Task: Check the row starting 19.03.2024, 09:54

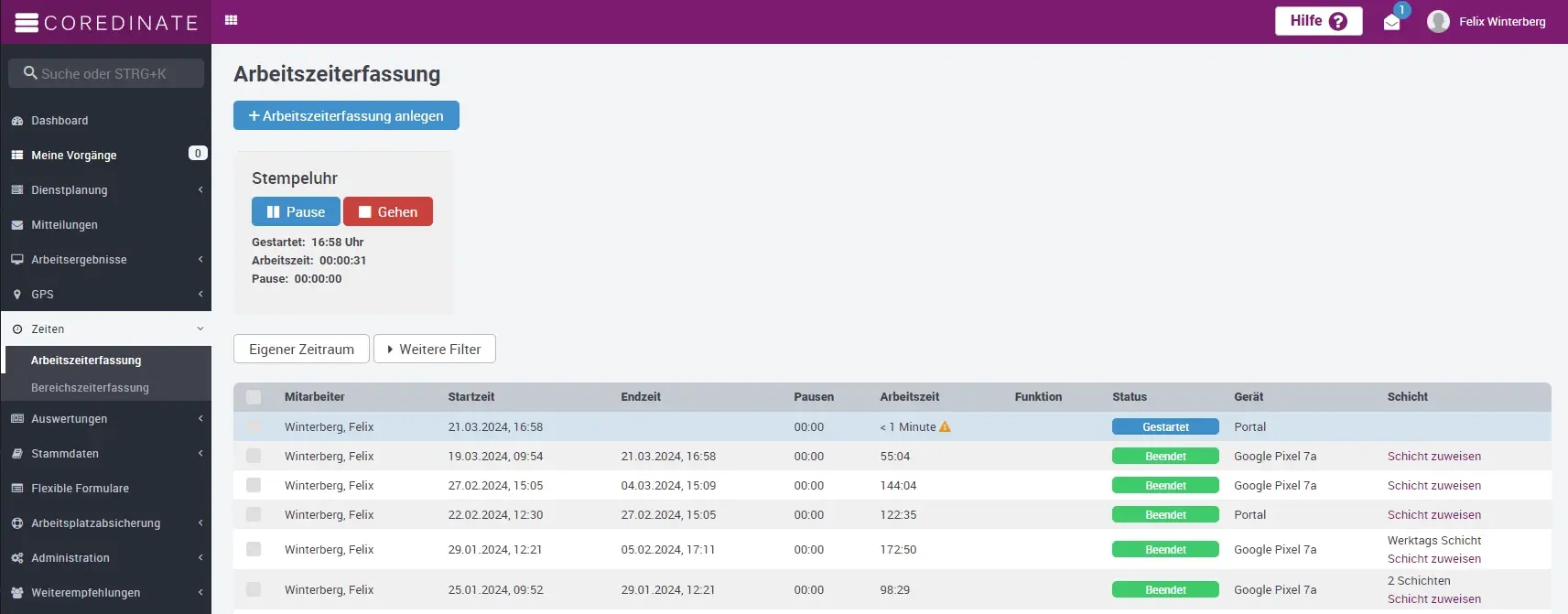Action: point(254,456)
